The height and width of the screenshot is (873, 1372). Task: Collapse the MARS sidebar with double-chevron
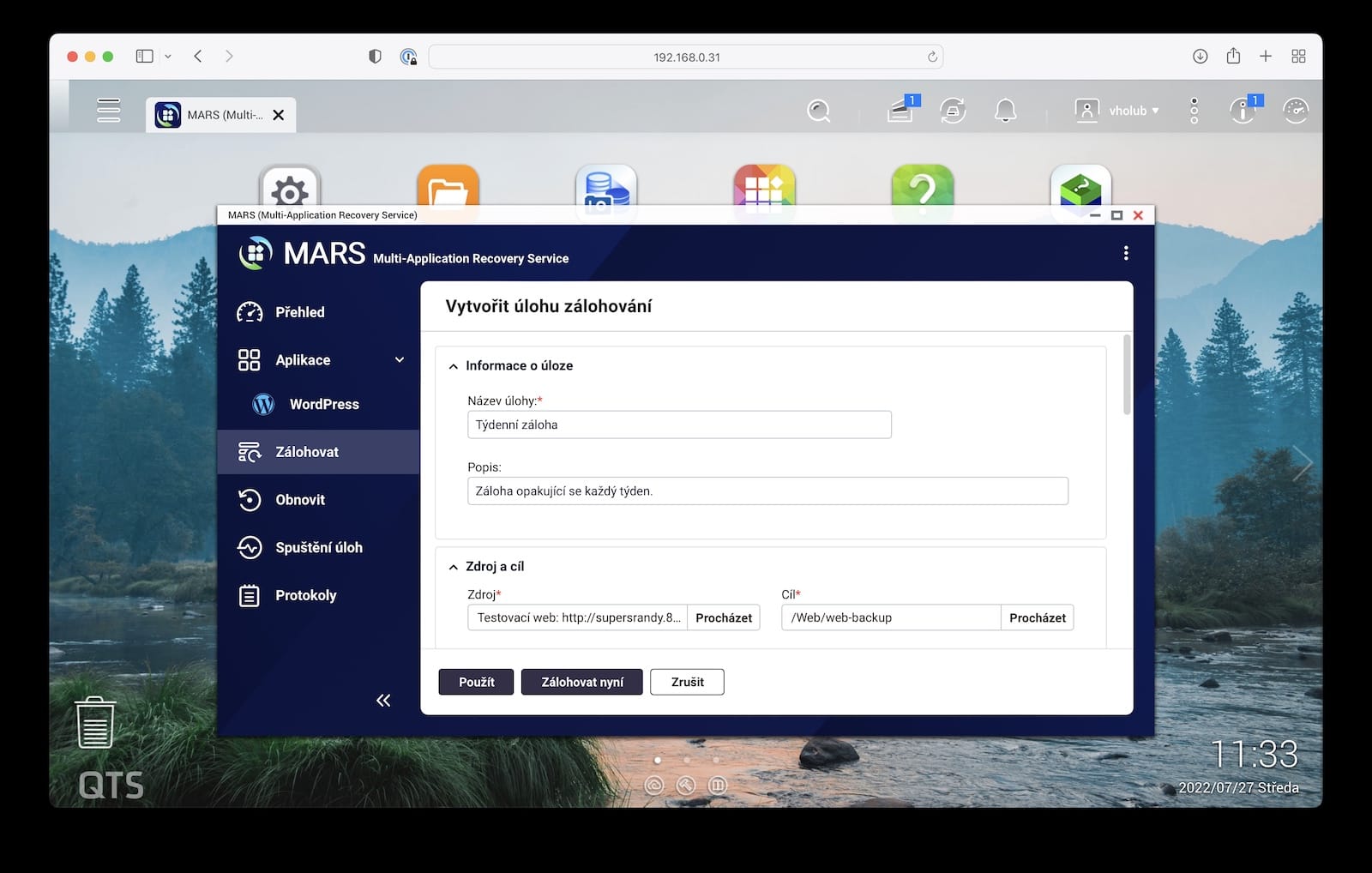383,701
